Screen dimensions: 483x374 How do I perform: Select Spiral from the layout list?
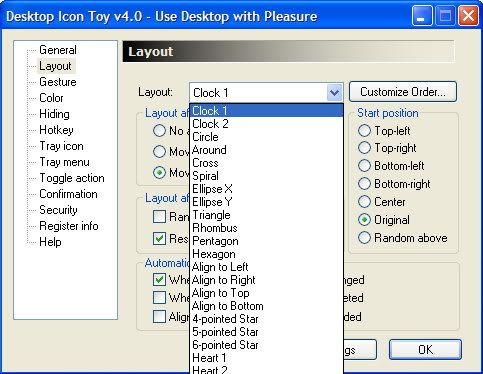(x=267, y=176)
